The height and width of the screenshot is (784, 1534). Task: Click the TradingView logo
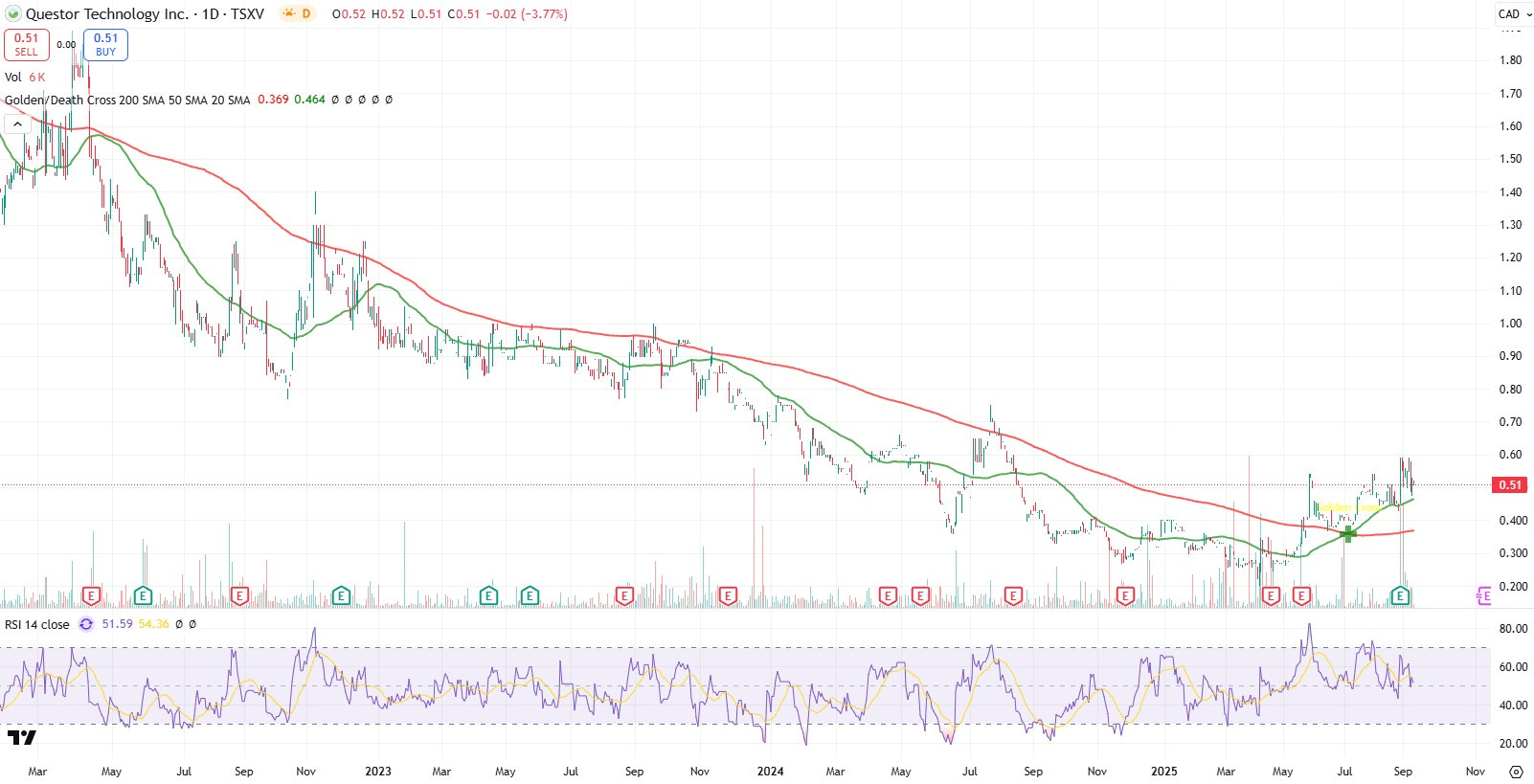(x=22, y=737)
